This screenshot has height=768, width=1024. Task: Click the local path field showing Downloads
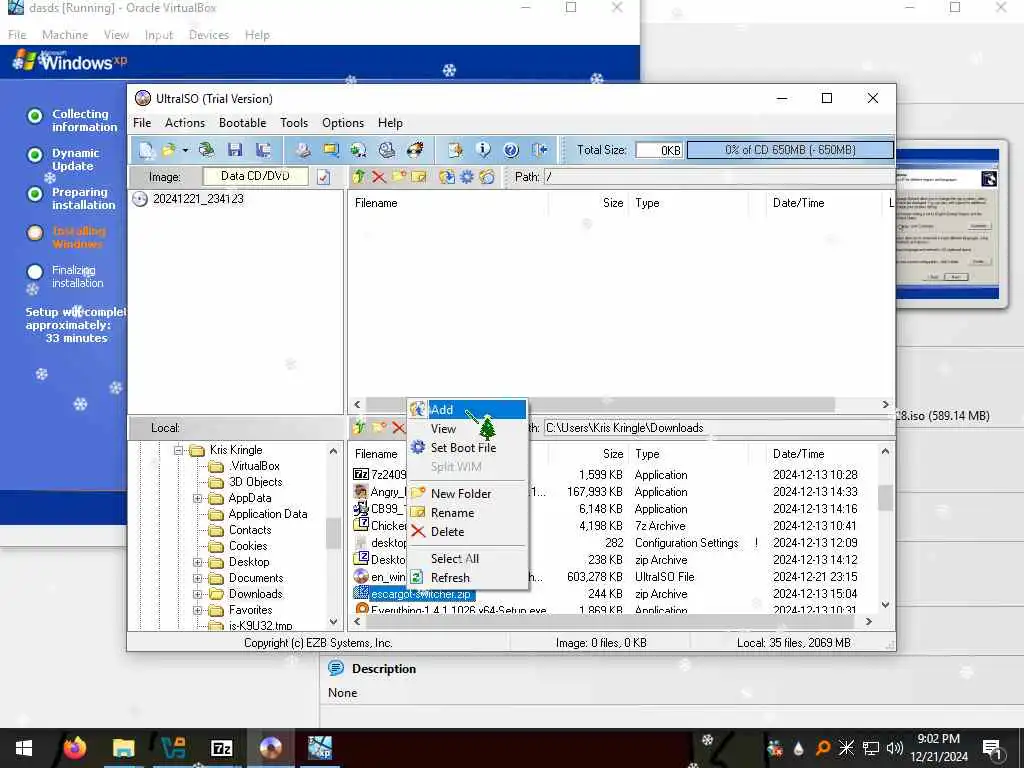tap(718, 428)
